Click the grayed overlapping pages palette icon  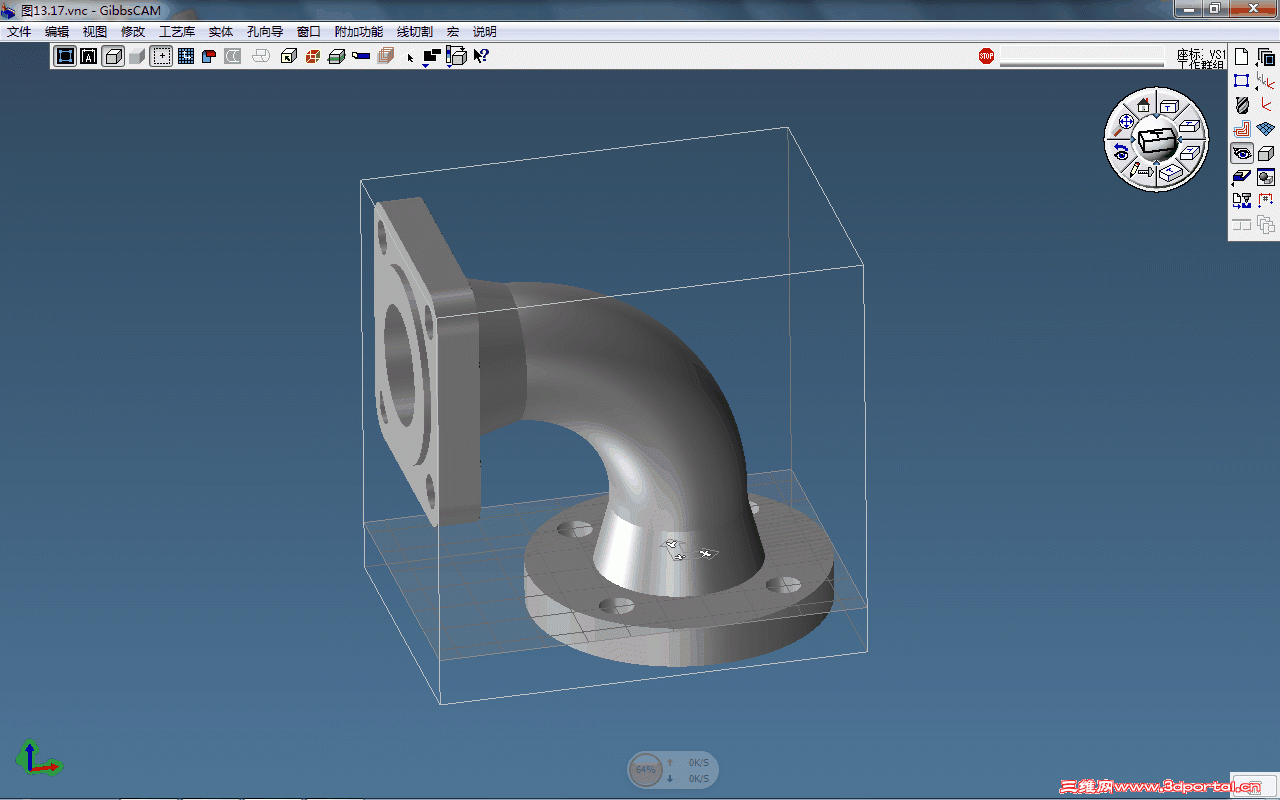1265,225
